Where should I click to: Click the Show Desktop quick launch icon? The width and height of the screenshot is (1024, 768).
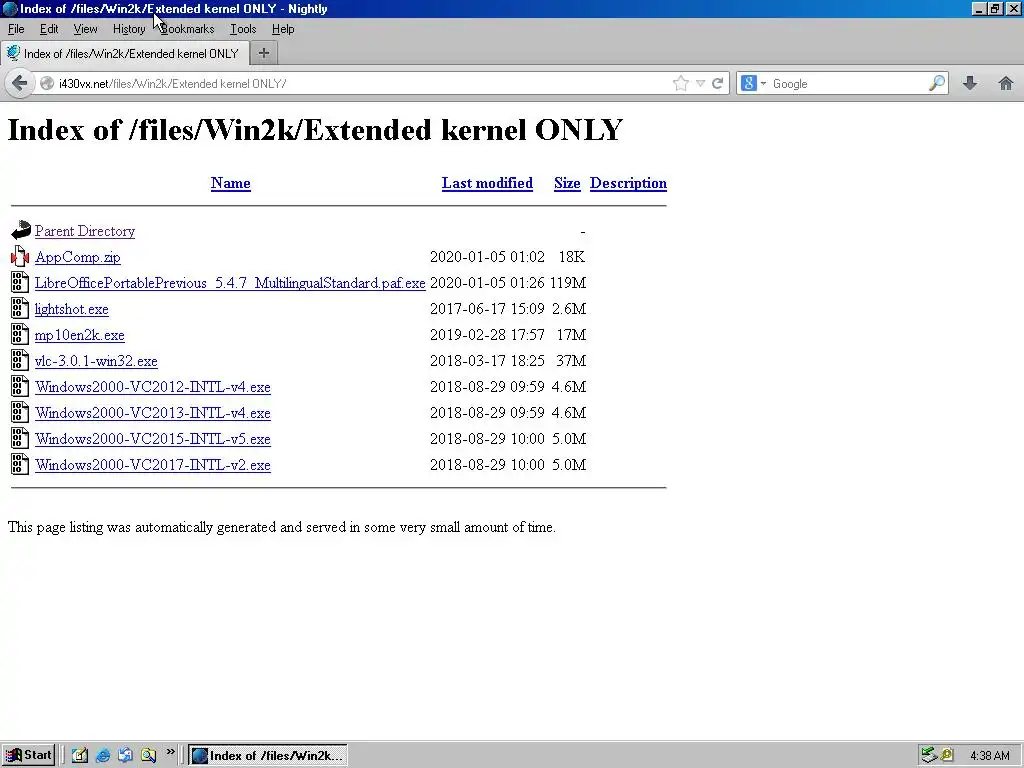(80, 756)
